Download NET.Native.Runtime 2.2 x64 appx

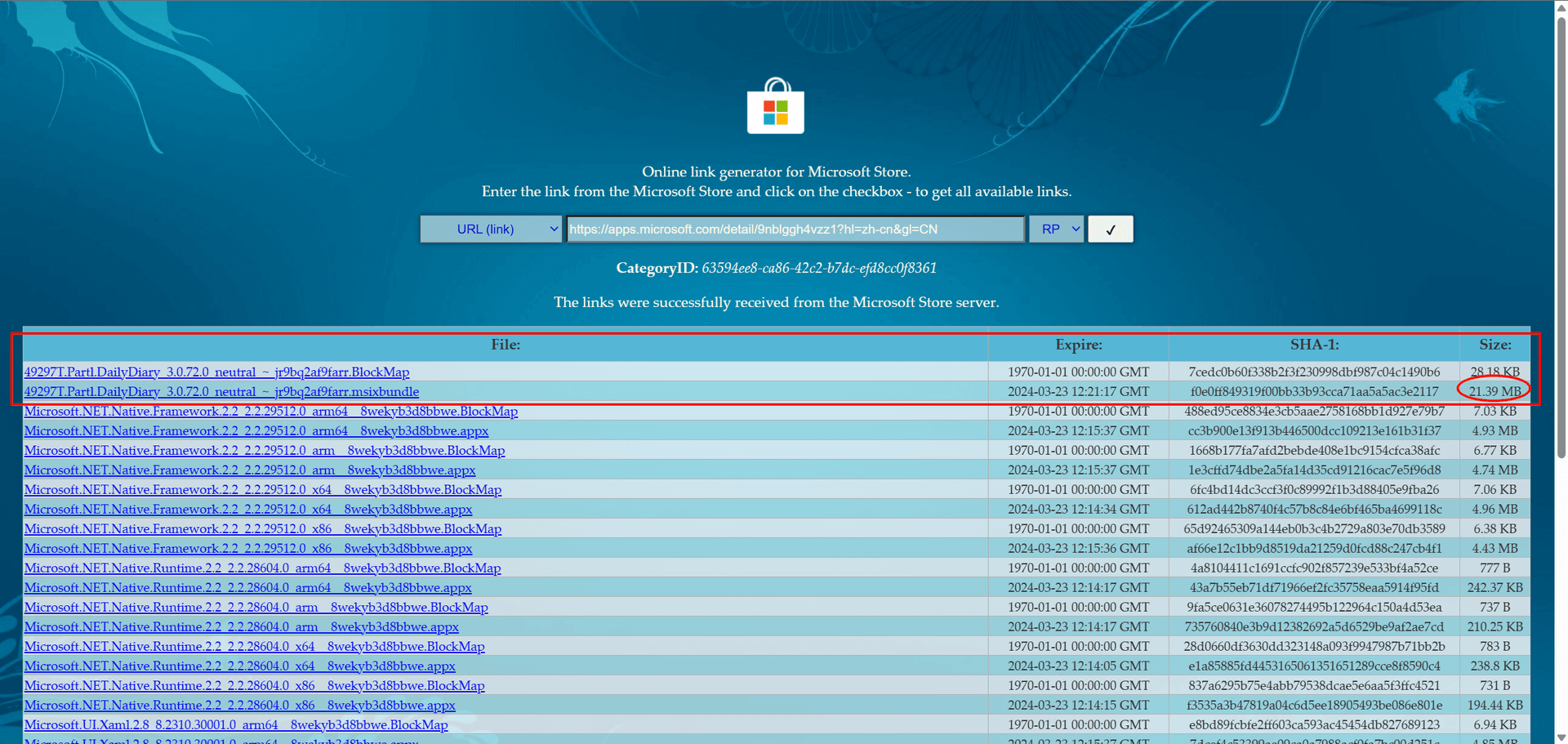(x=240, y=666)
